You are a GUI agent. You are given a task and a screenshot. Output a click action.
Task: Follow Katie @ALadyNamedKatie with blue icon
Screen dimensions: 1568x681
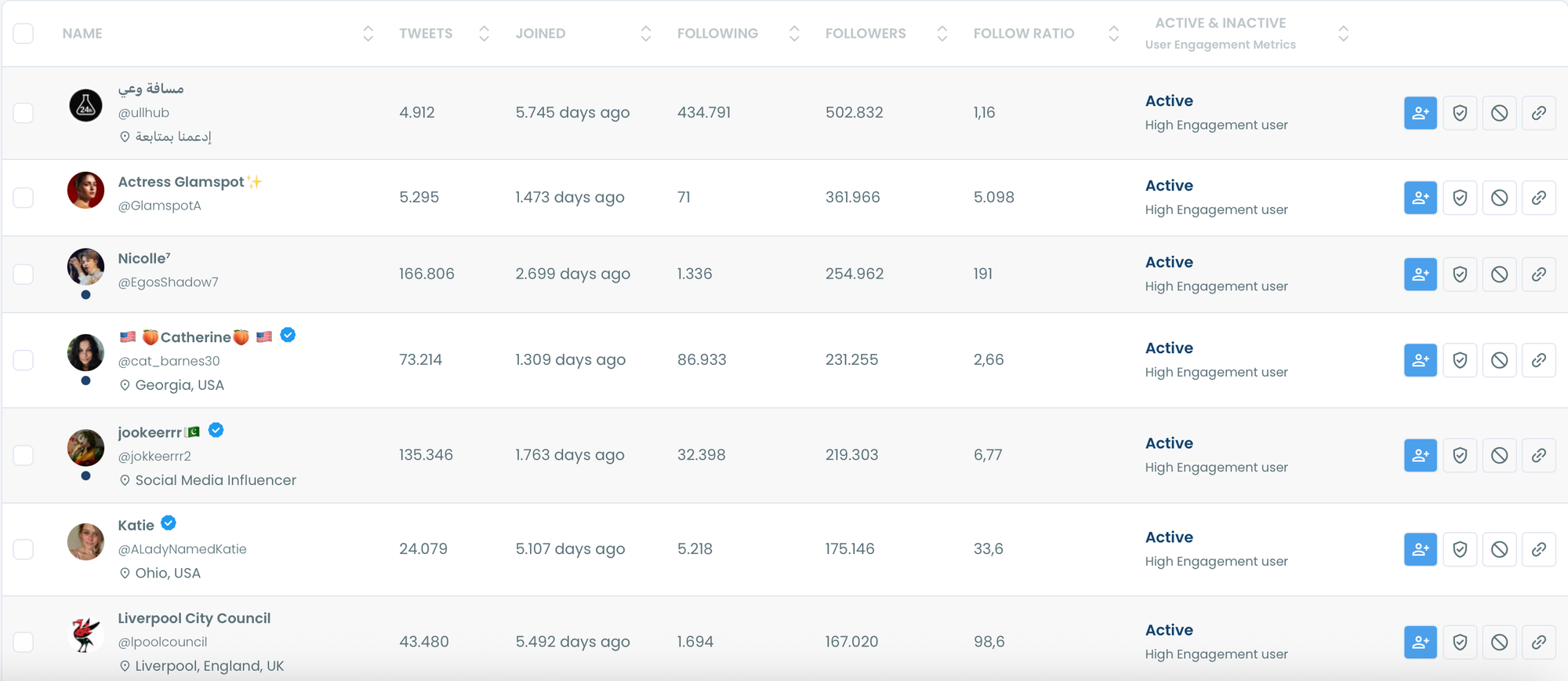[x=1420, y=549]
